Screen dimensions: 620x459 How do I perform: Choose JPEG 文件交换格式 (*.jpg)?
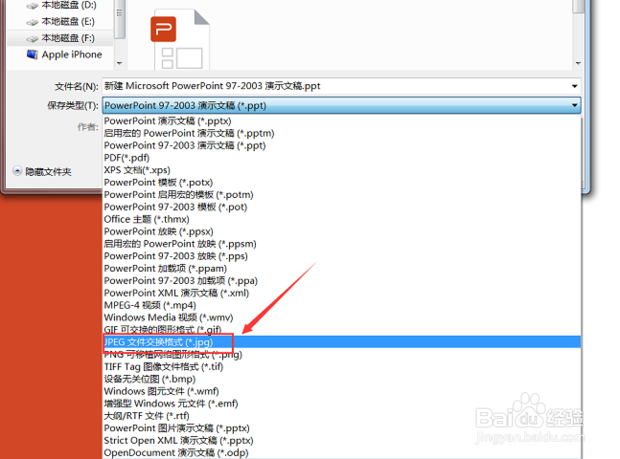(x=342, y=342)
